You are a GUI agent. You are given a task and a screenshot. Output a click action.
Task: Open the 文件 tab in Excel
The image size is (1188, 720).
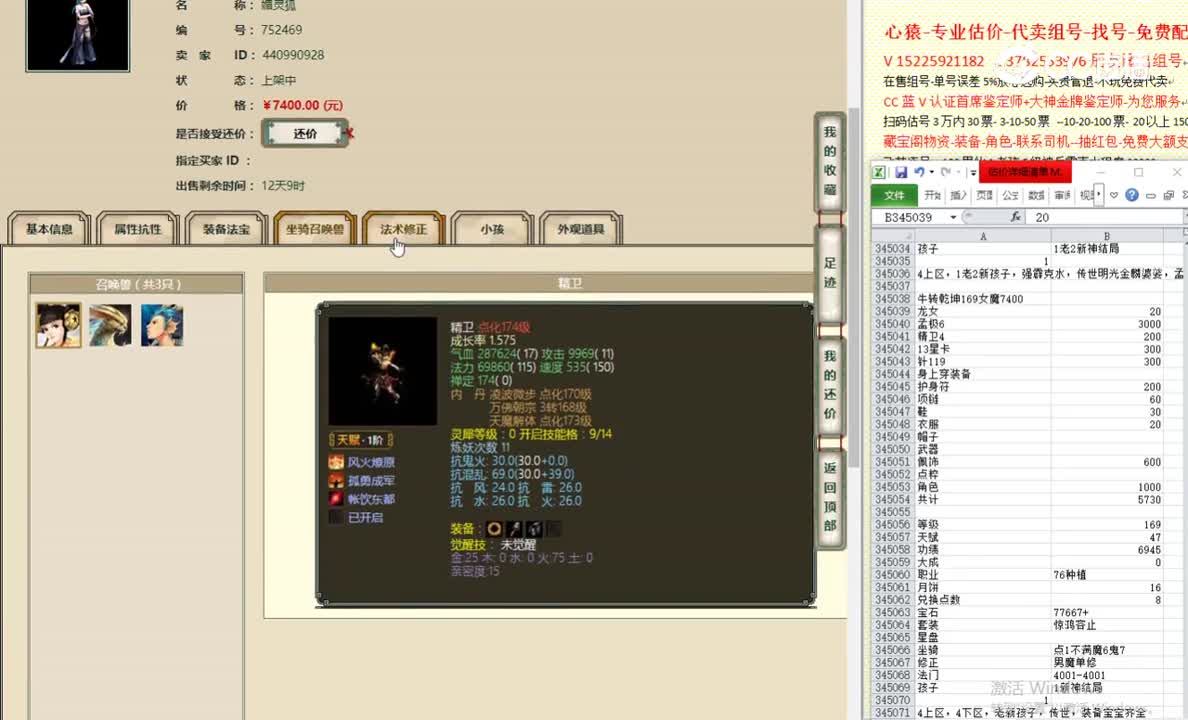893,194
